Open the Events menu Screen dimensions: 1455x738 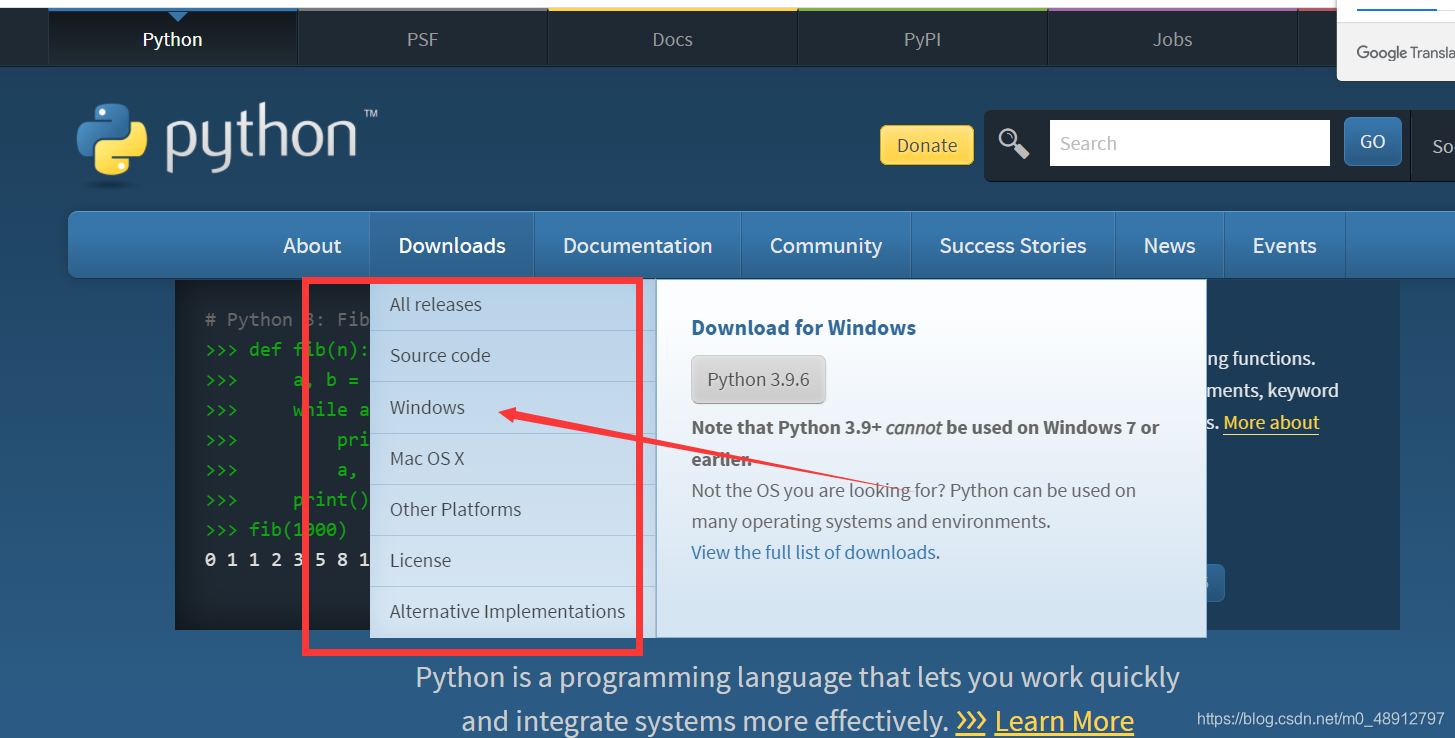(1285, 245)
